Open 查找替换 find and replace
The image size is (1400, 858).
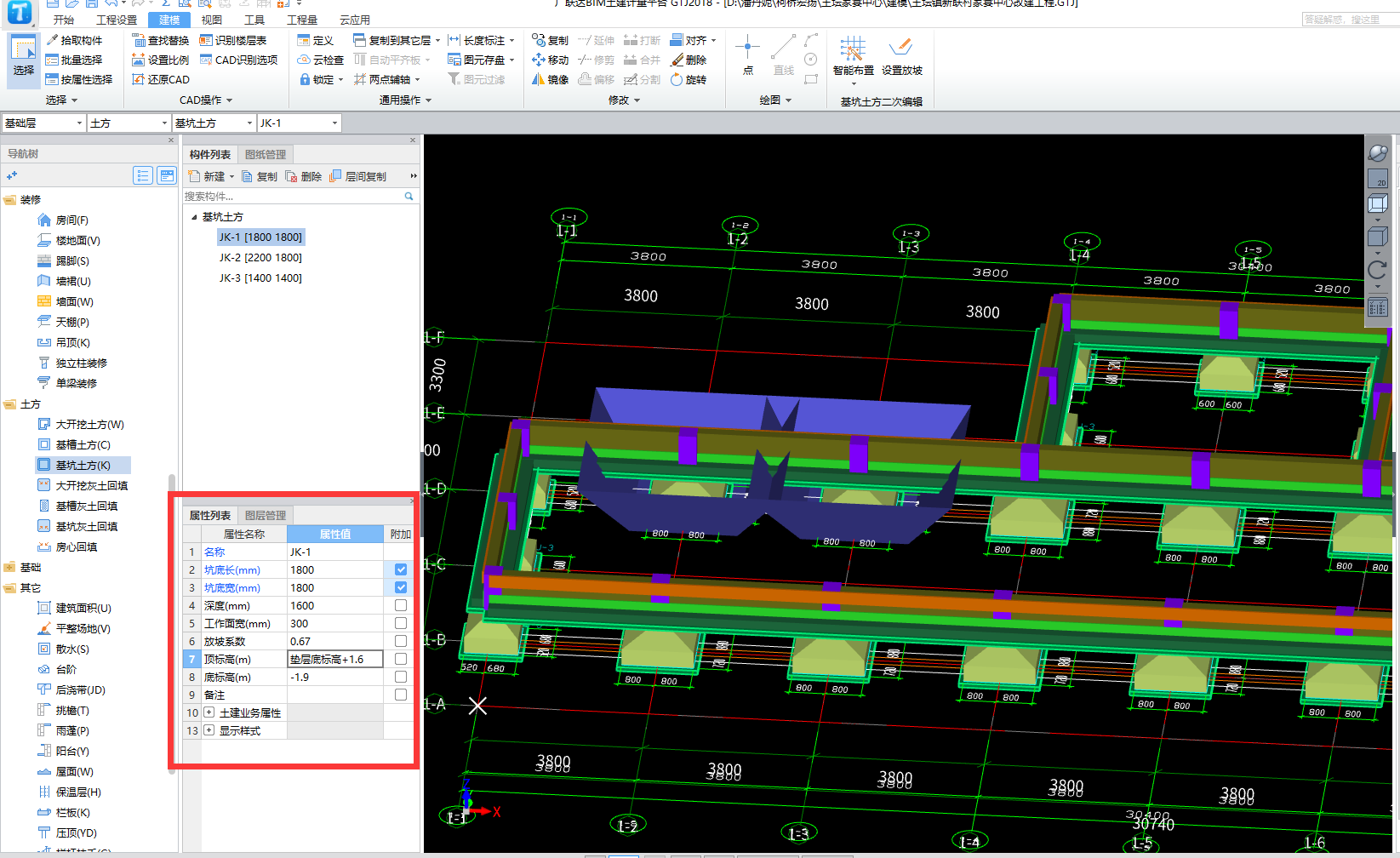161,40
